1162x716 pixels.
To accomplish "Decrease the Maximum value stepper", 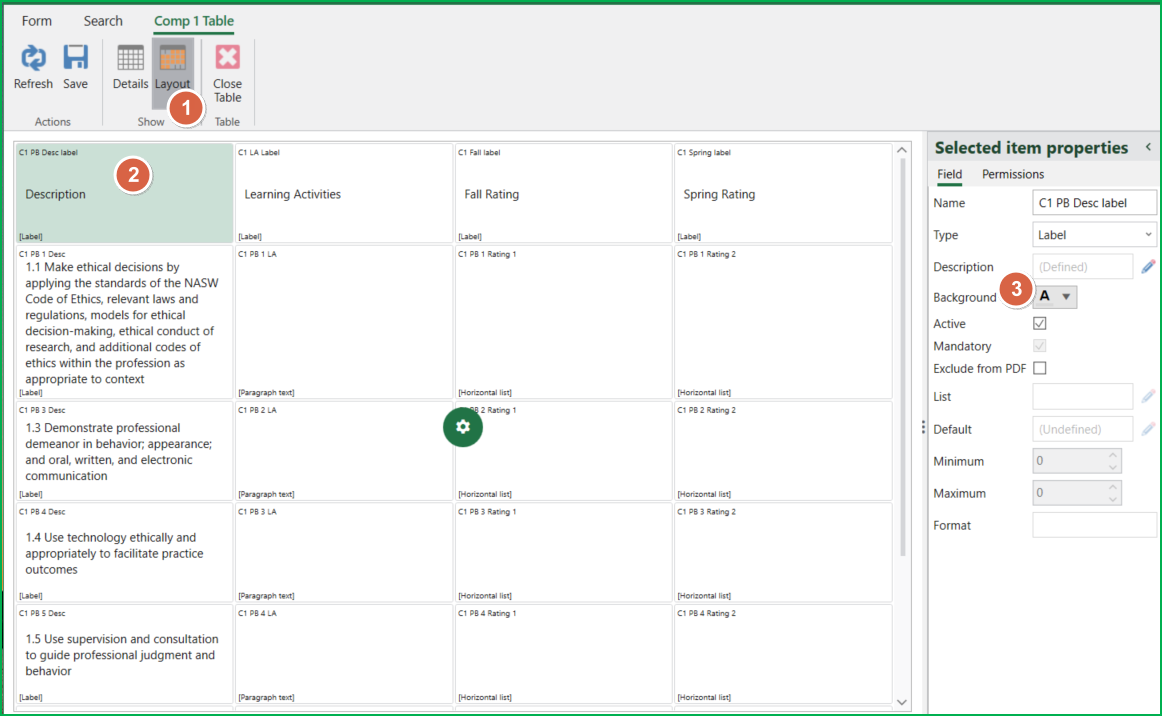I will click(x=1112, y=499).
